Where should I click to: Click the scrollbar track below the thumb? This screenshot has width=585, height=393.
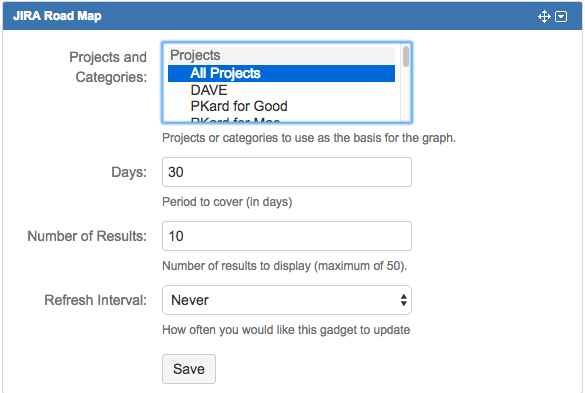pos(406,95)
